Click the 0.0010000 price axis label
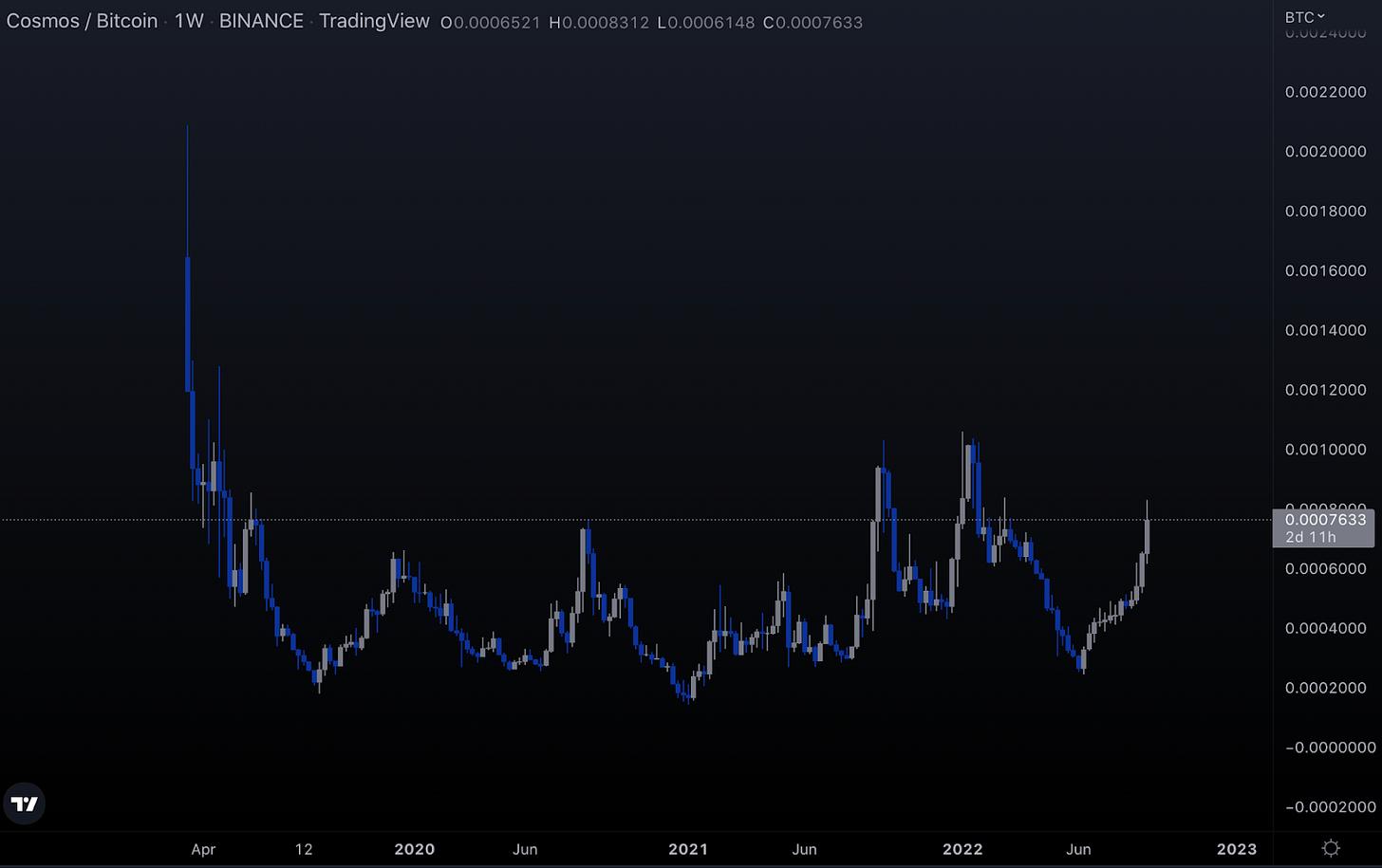 click(1326, 450)
